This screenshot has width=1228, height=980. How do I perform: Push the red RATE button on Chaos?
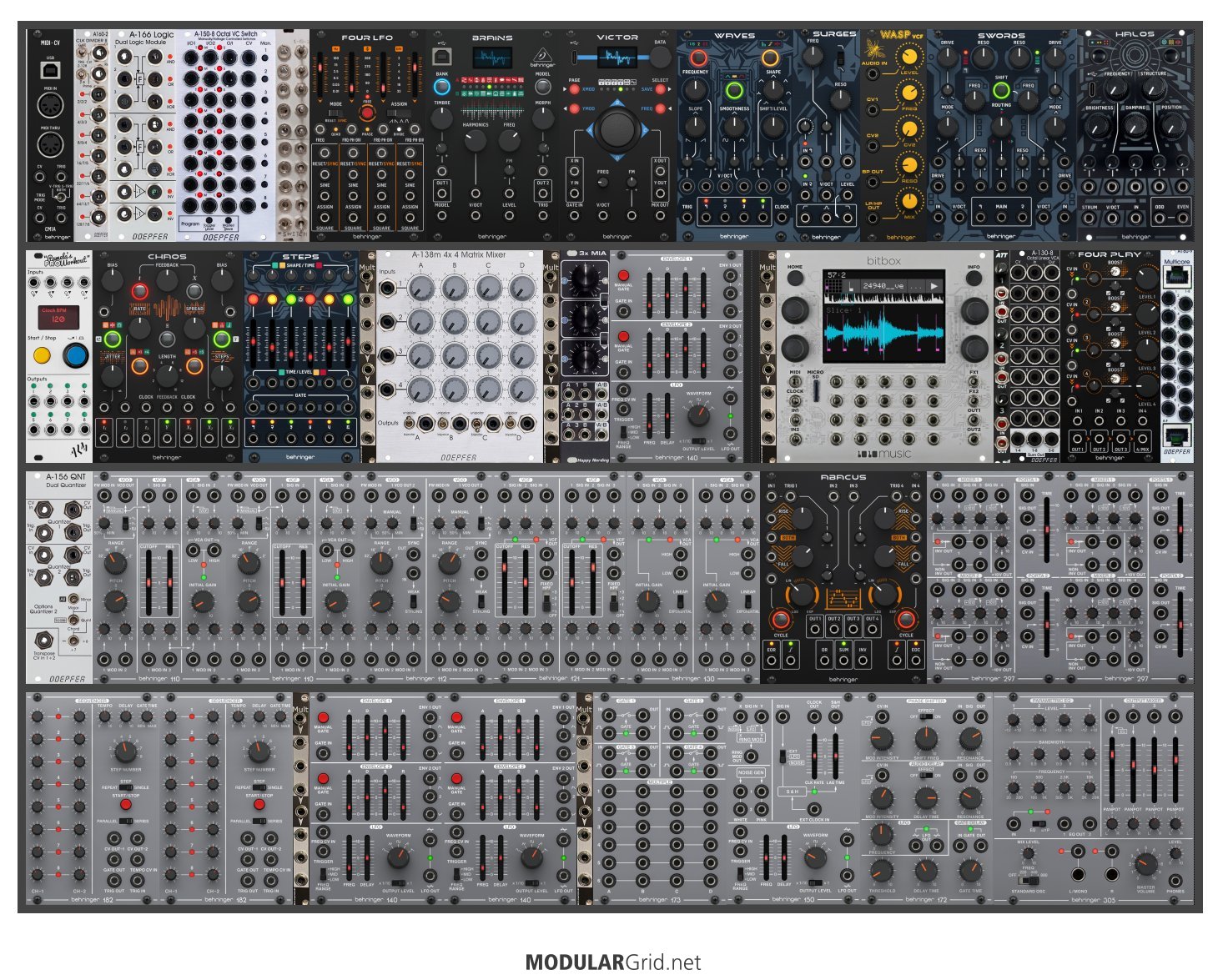(139, 291)
